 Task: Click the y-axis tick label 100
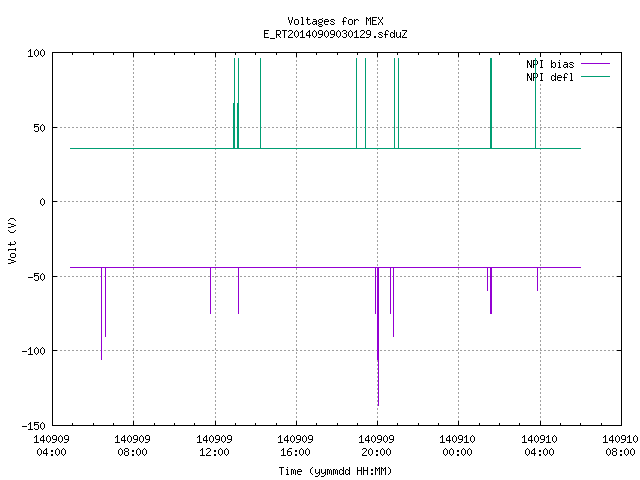[x=36, y=53]
